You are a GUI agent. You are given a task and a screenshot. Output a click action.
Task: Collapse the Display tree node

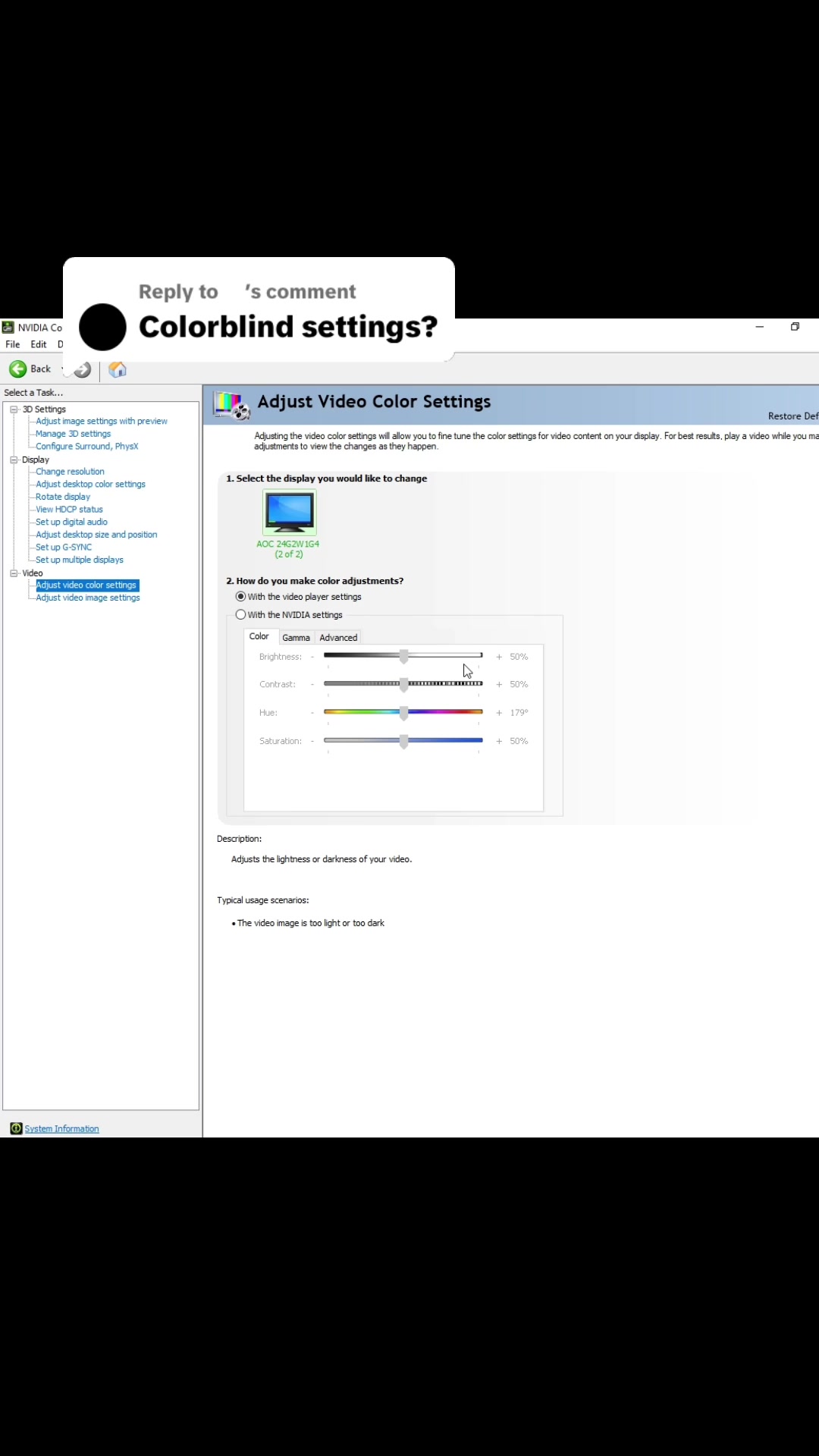pos(14,460)
